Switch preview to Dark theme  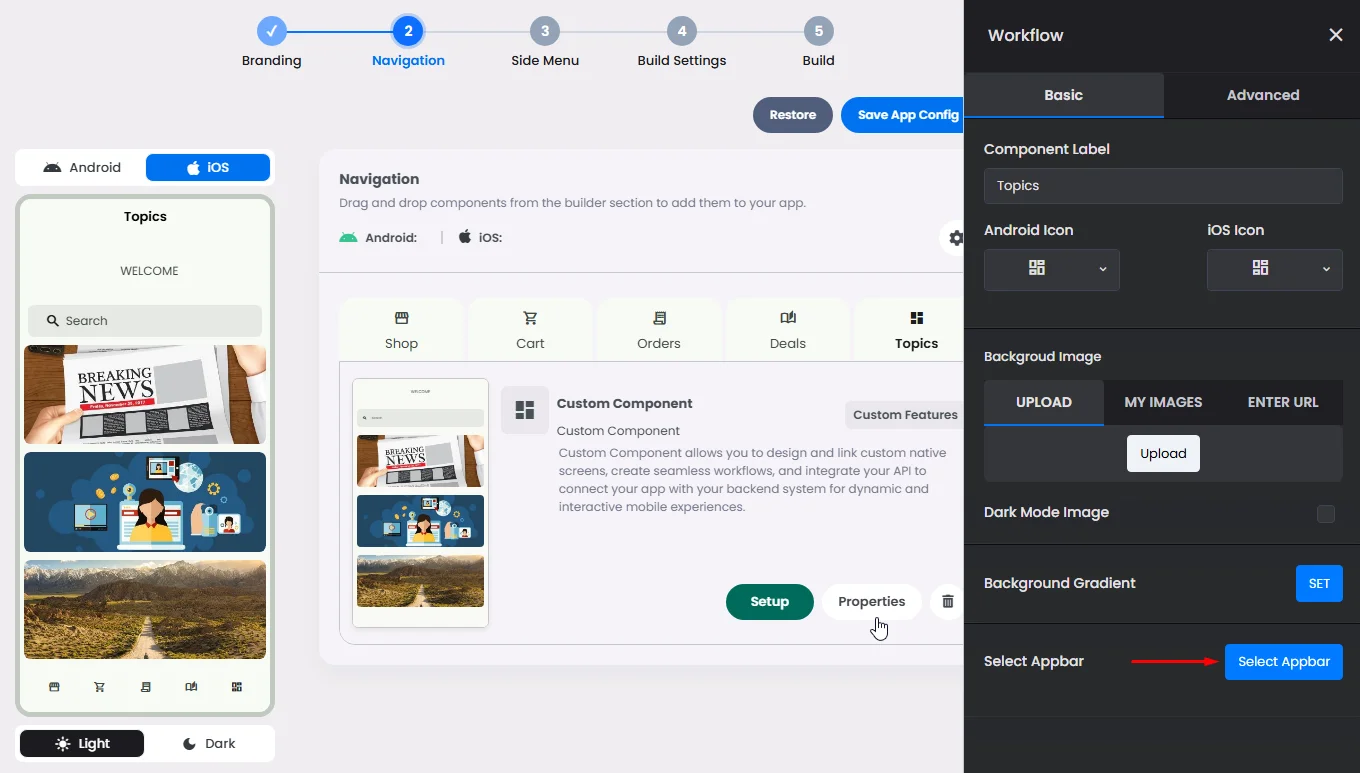pos(209,743)
